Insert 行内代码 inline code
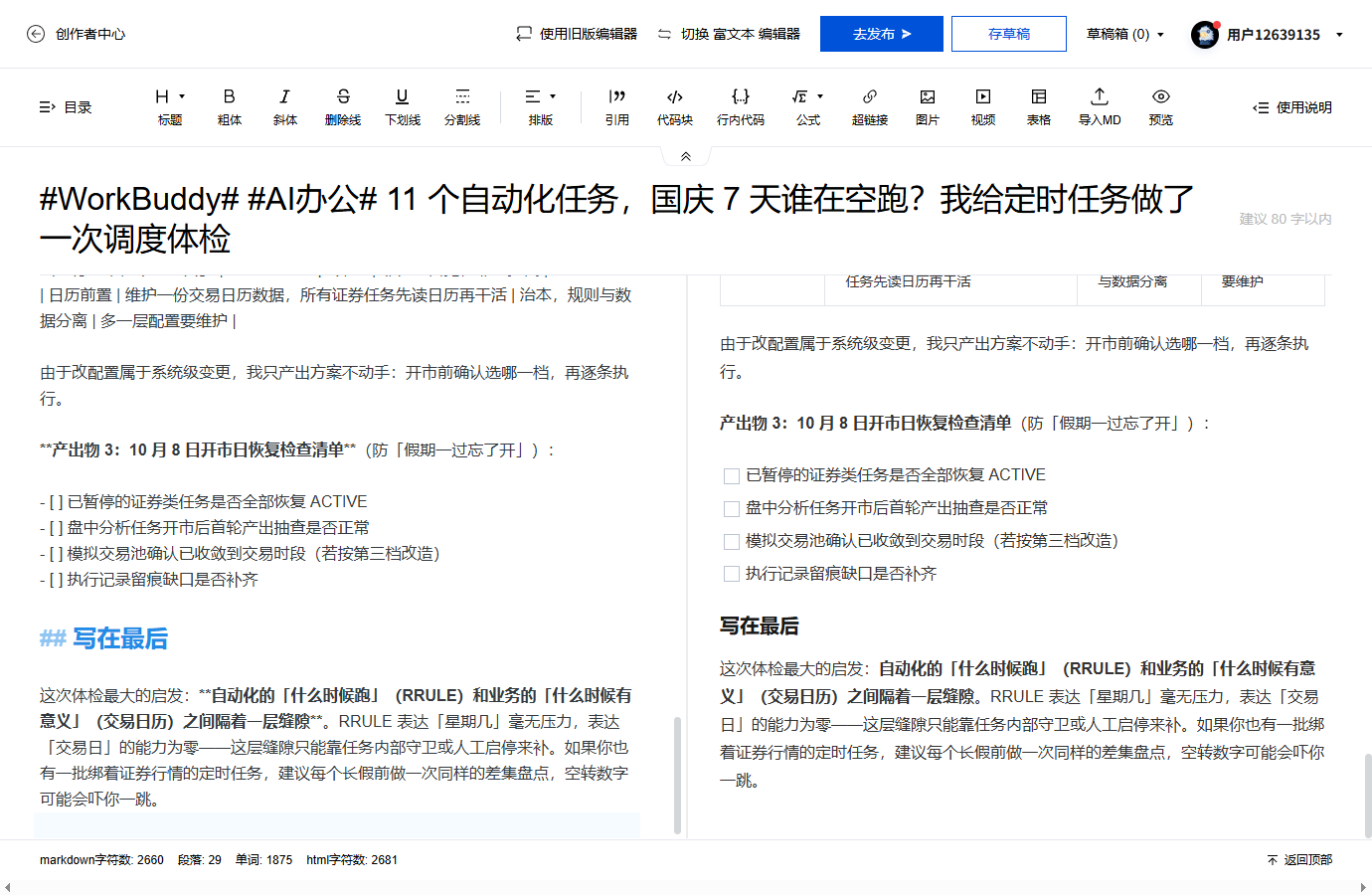This screenshot has height=895, width=1372. coord(741,106)
